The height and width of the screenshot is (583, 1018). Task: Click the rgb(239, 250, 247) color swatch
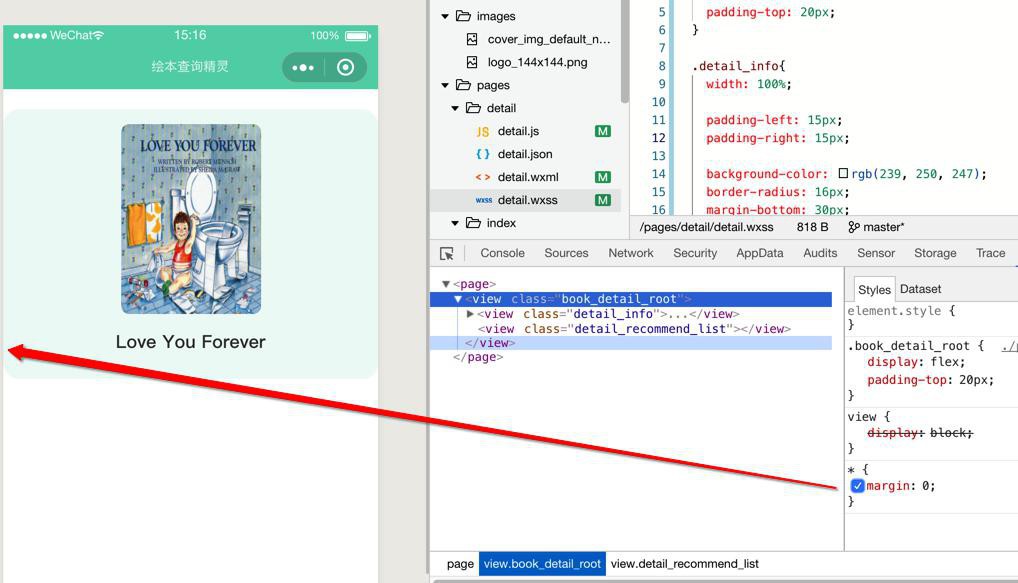tap(843, 173)
